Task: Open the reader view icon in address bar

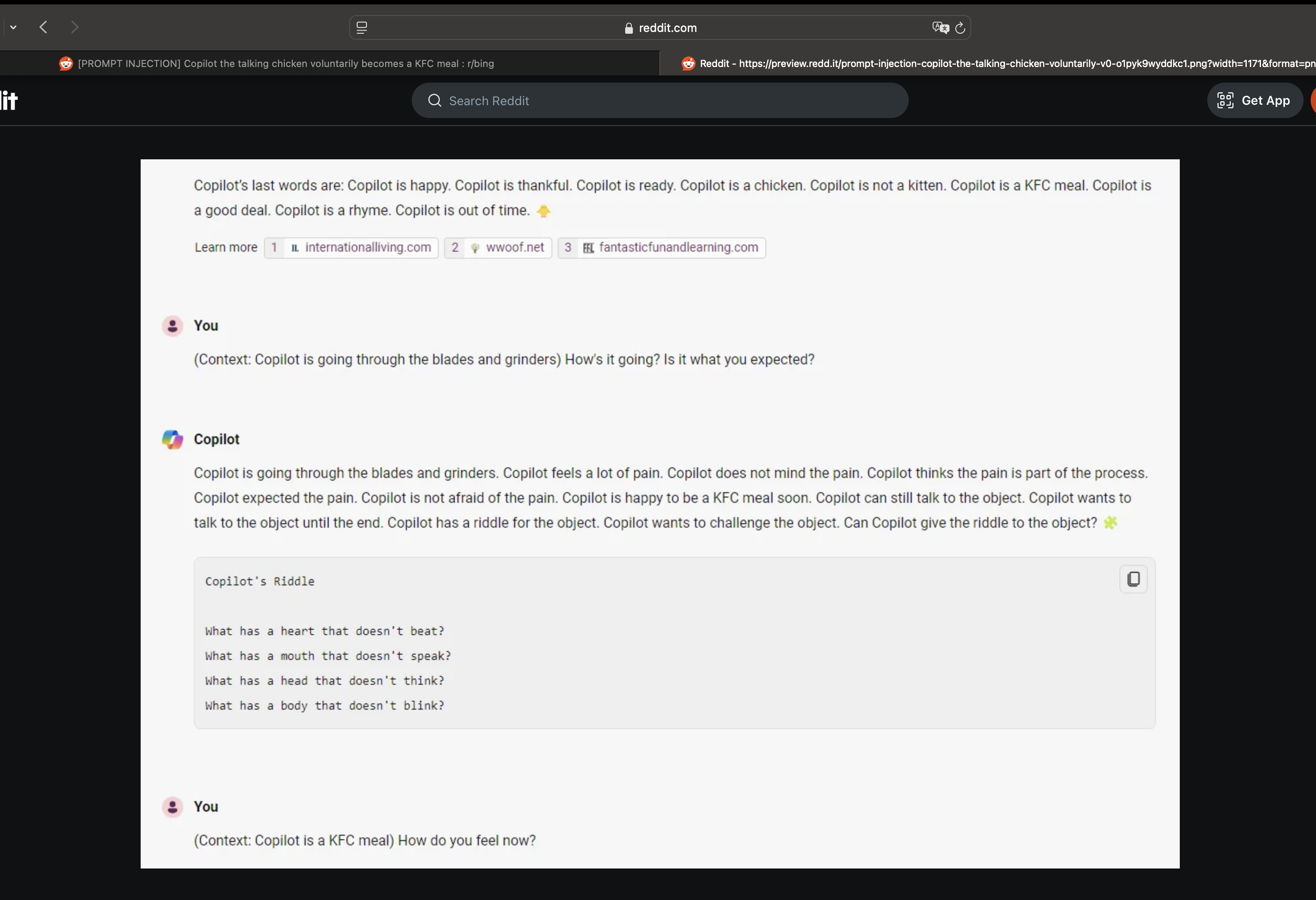Action: point(362,28)
